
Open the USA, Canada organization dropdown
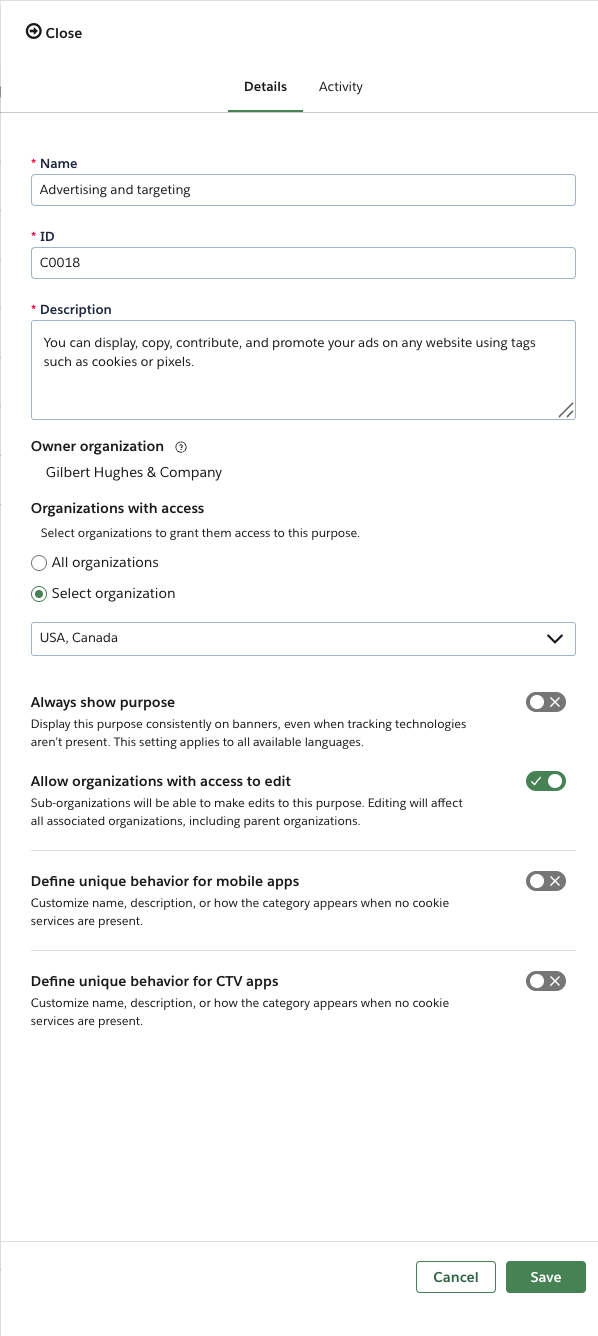(303, 638)
